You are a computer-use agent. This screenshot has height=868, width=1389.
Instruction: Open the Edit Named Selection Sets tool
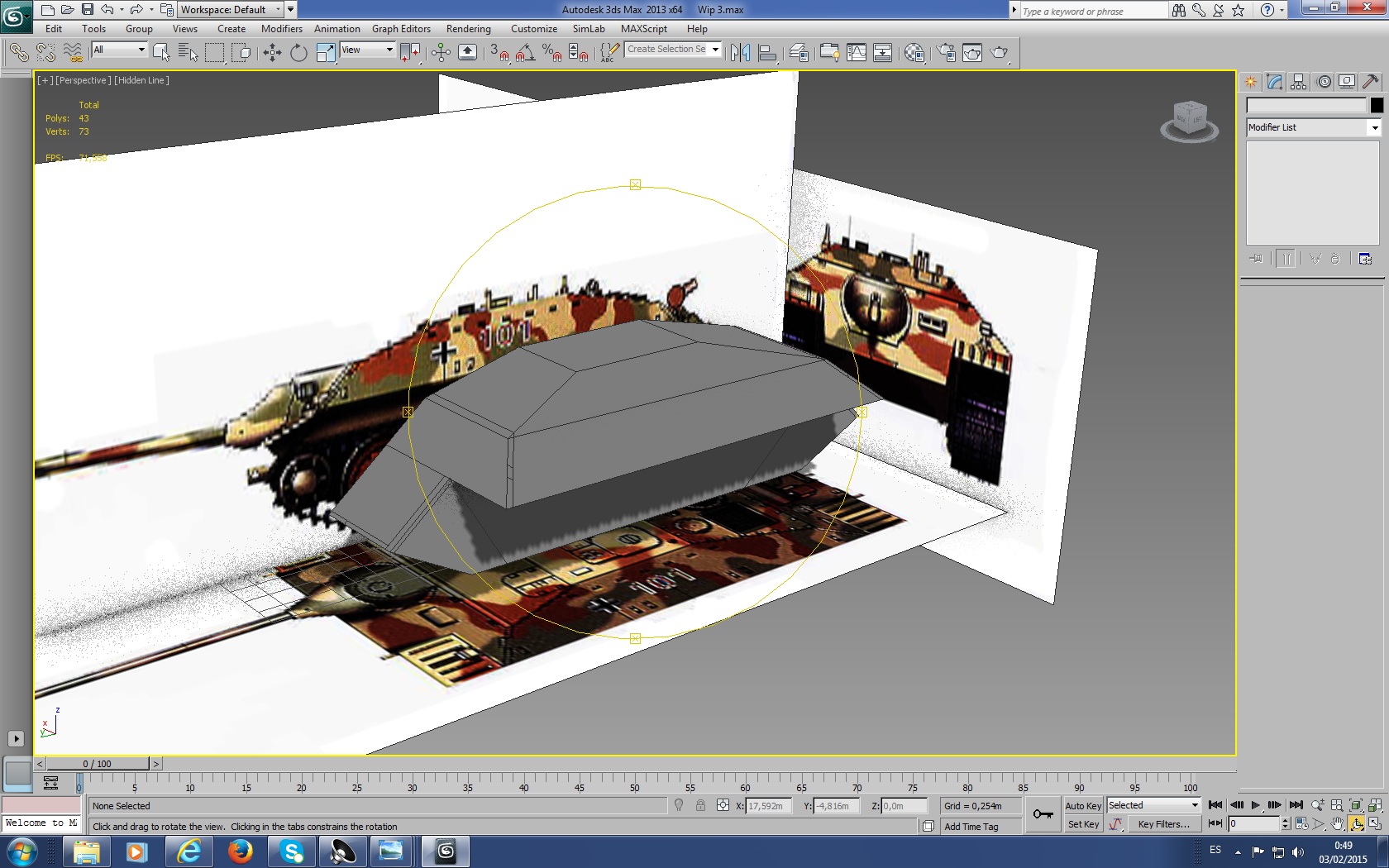609,53
